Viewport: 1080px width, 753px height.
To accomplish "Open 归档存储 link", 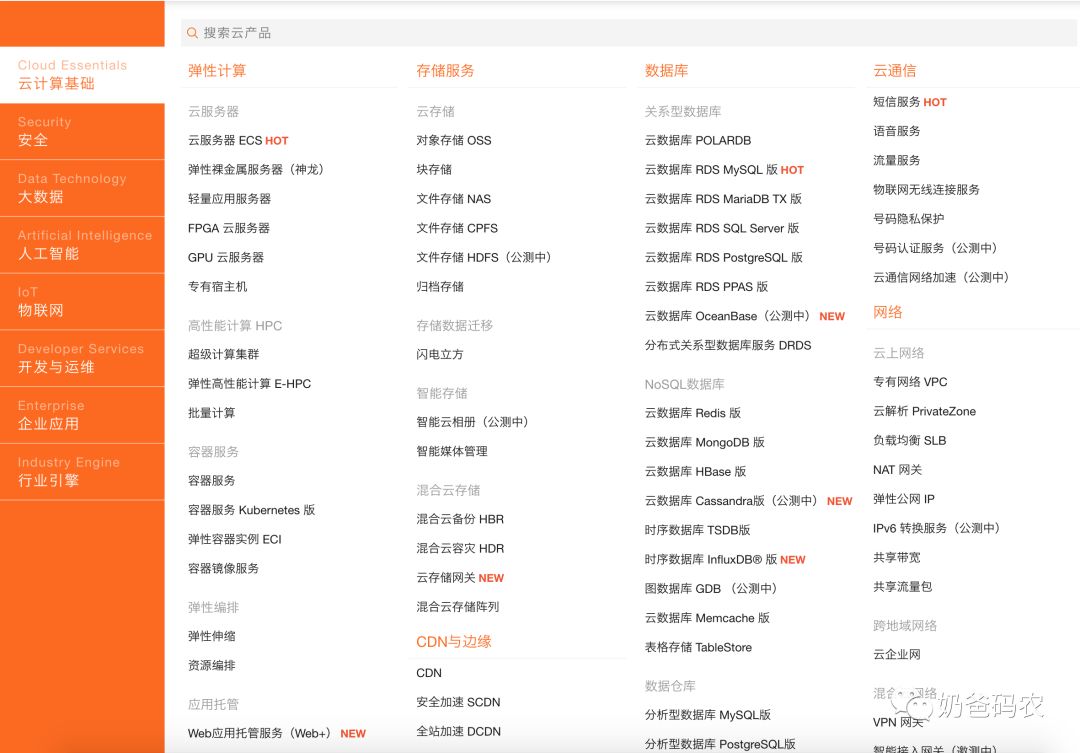I will click(440, 287).
